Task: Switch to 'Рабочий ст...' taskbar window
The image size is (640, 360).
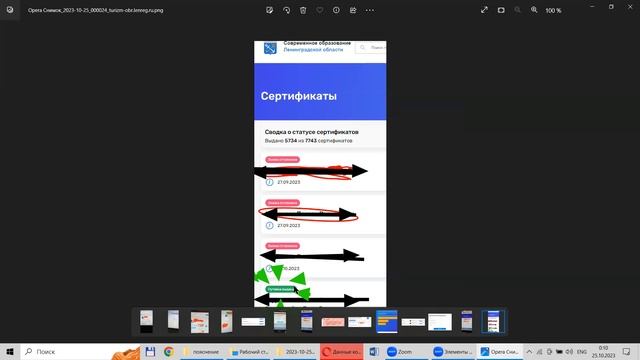Action: tap(250, 351)
